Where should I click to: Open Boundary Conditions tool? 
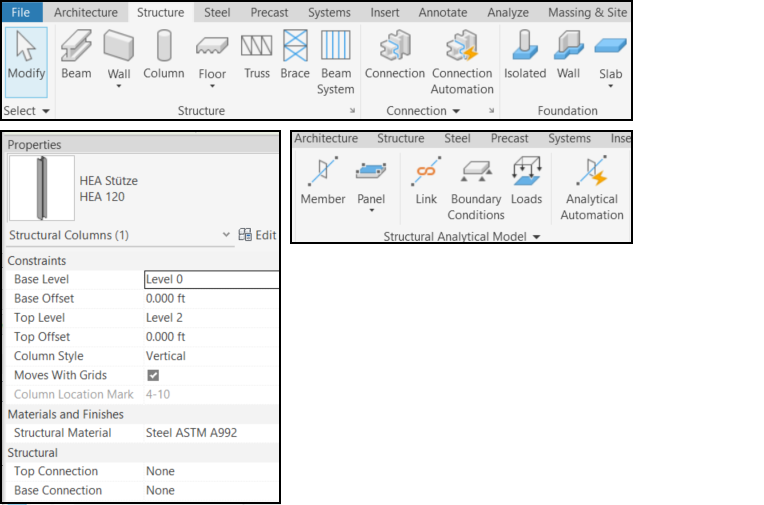[x=476, y=188]
